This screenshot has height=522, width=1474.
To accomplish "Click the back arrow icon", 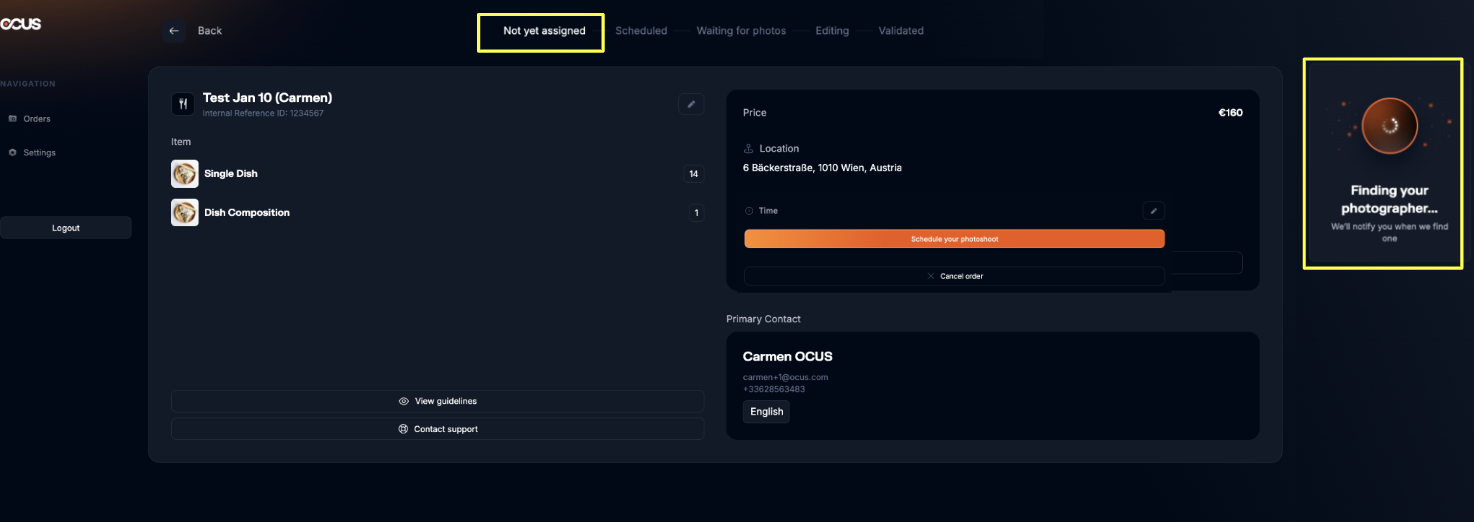I will 174,31.
